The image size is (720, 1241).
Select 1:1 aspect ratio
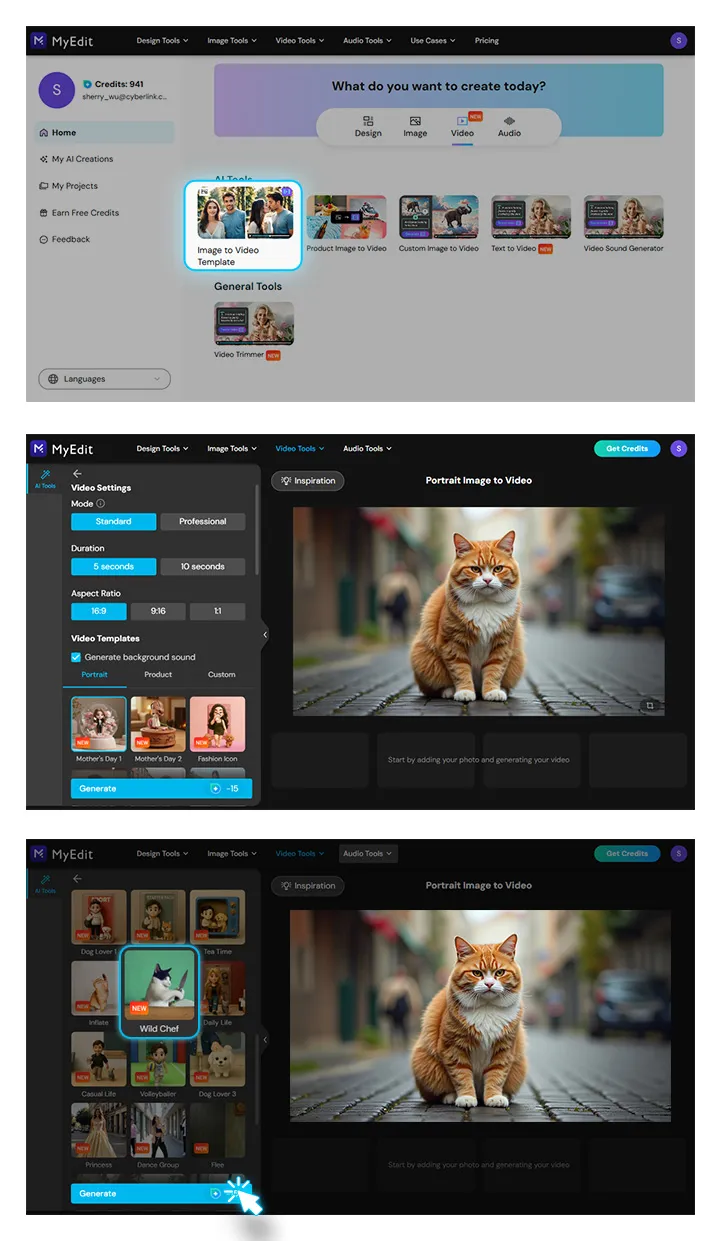click(218, 611)
